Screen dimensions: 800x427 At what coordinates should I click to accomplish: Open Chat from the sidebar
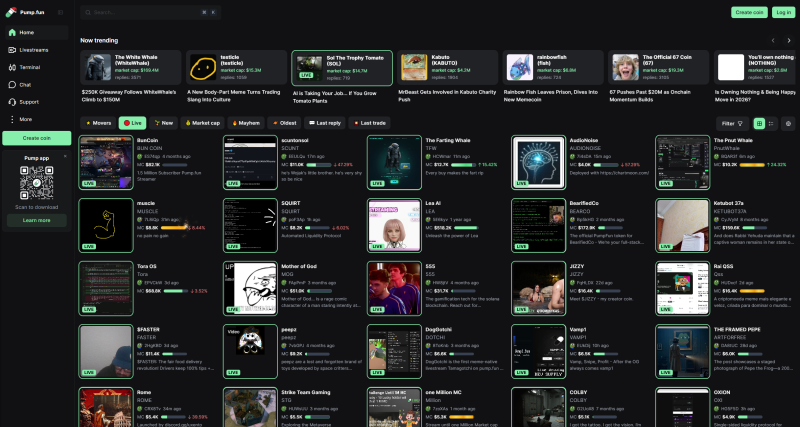tap(25, 84)
